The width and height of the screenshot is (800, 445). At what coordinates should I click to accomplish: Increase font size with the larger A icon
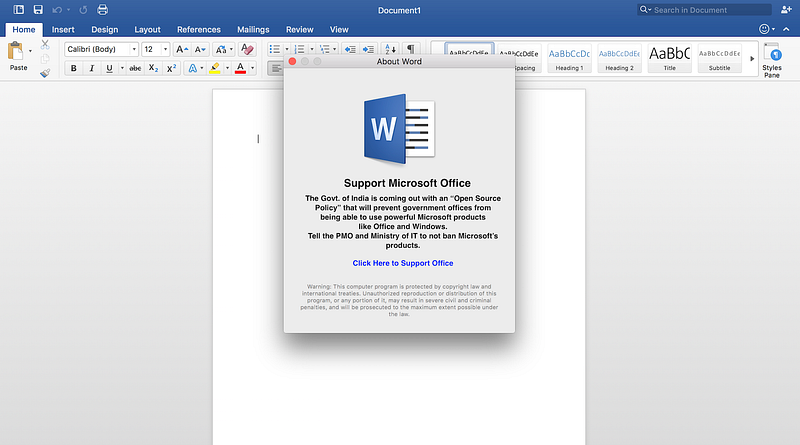coord(182,50)
